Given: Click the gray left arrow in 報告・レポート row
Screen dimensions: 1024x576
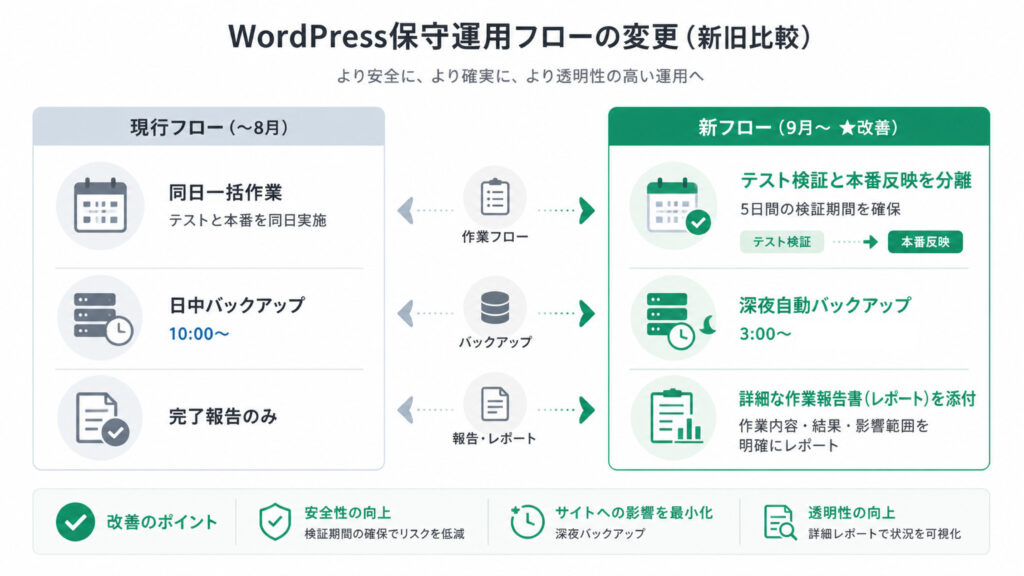Looking at the screenshot, I should 406,410.
